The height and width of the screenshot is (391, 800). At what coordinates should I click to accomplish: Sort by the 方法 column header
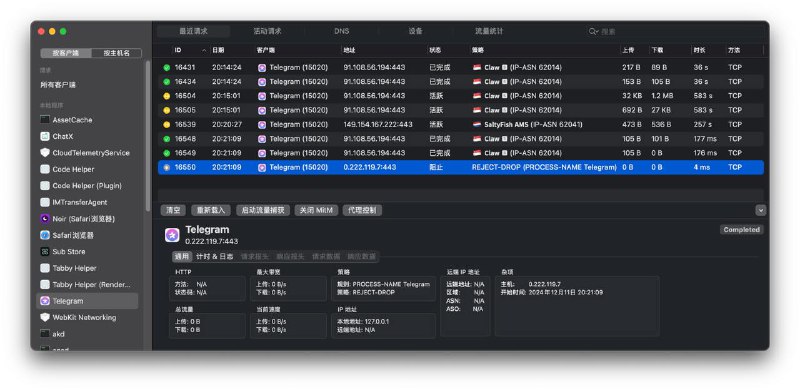coord(734,51)
